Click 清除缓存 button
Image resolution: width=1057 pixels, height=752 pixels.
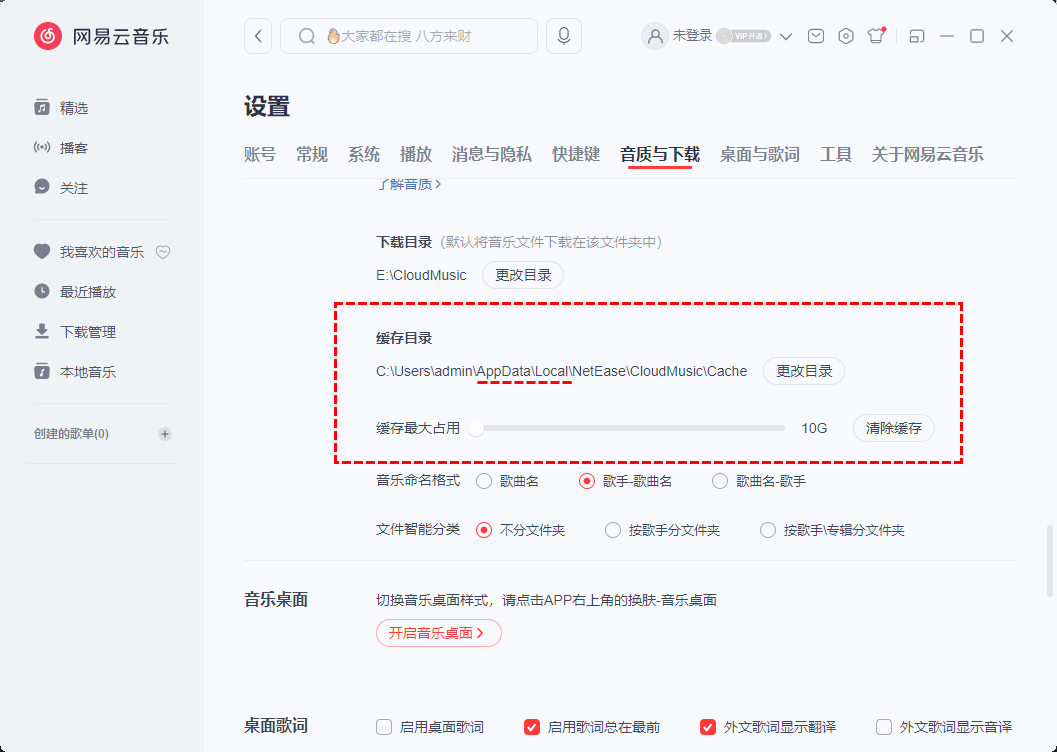[894, 428]
